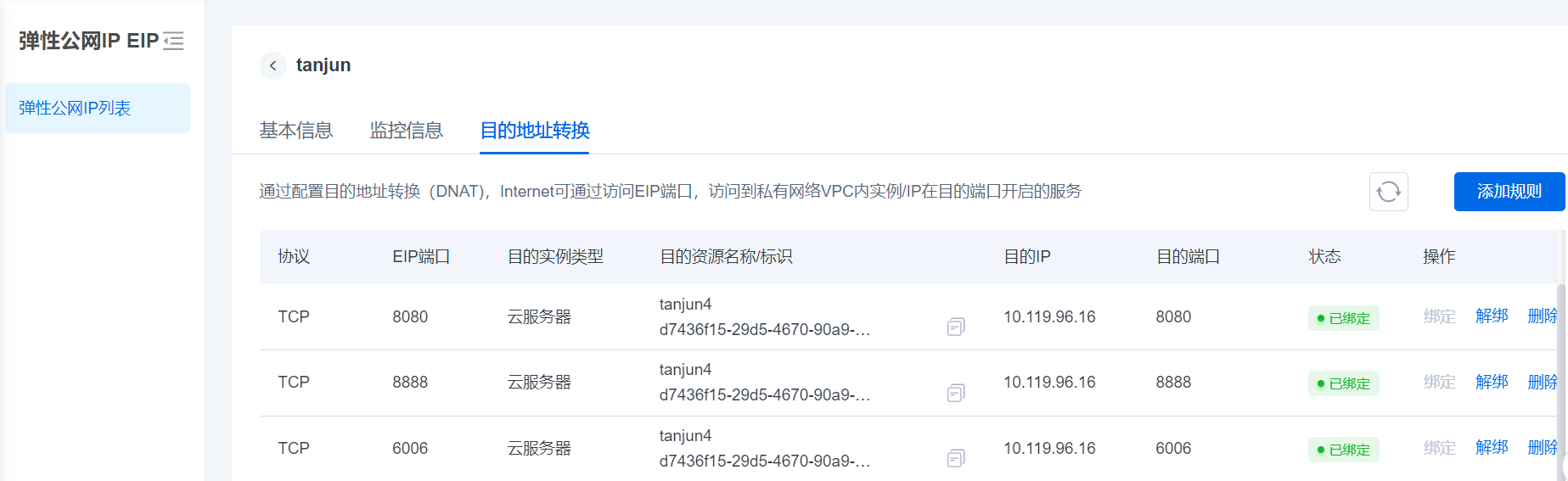1568x481 pixels.
Task: Delete the rule for EIP port 8888
Action: pos(1541,383)
